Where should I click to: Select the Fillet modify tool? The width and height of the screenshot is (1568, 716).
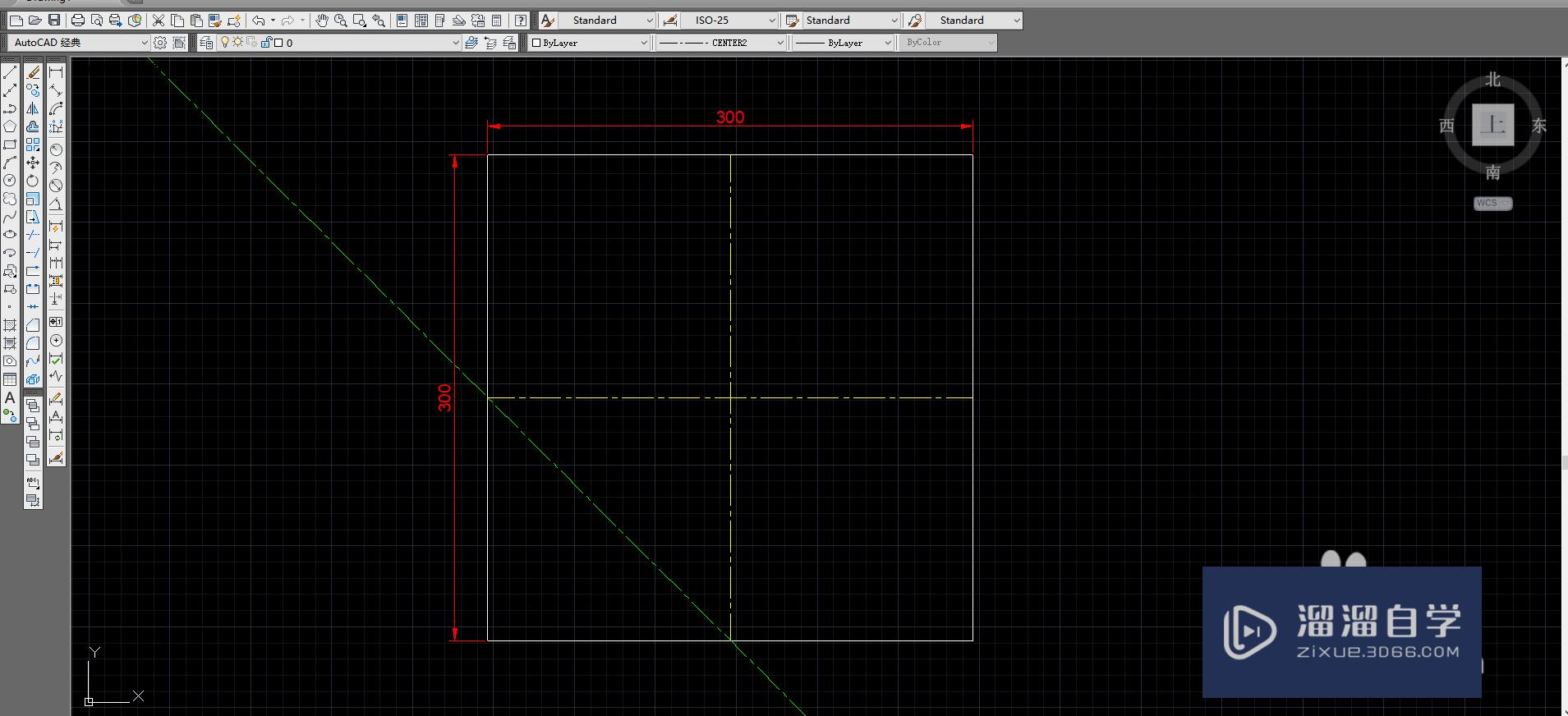[x=33, y=343]
